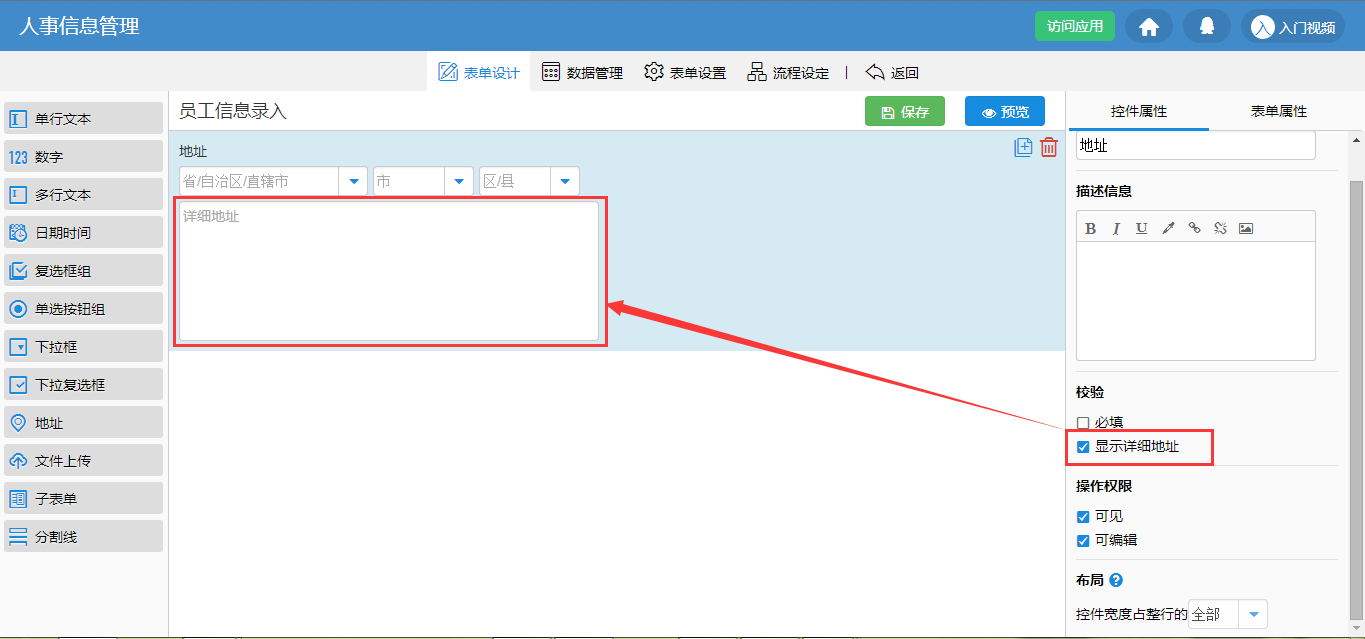Viewport: 1365px width, 639px height.
Task: Add 地址 control from palette
Action: [x=84, y=422]
